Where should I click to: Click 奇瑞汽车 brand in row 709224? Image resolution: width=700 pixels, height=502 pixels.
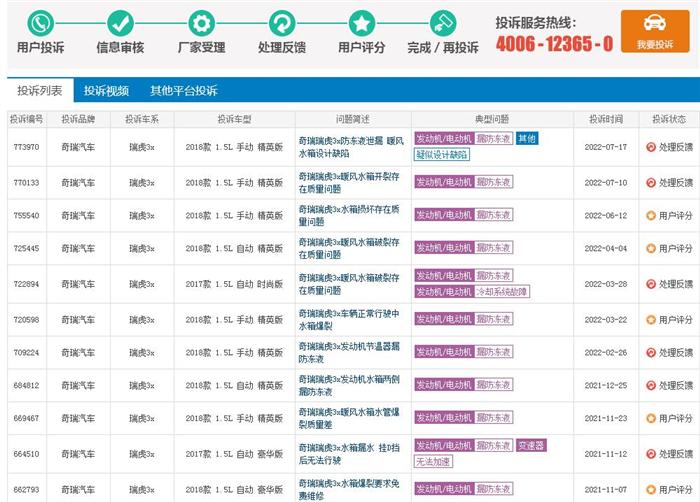(x=78, y=353)
